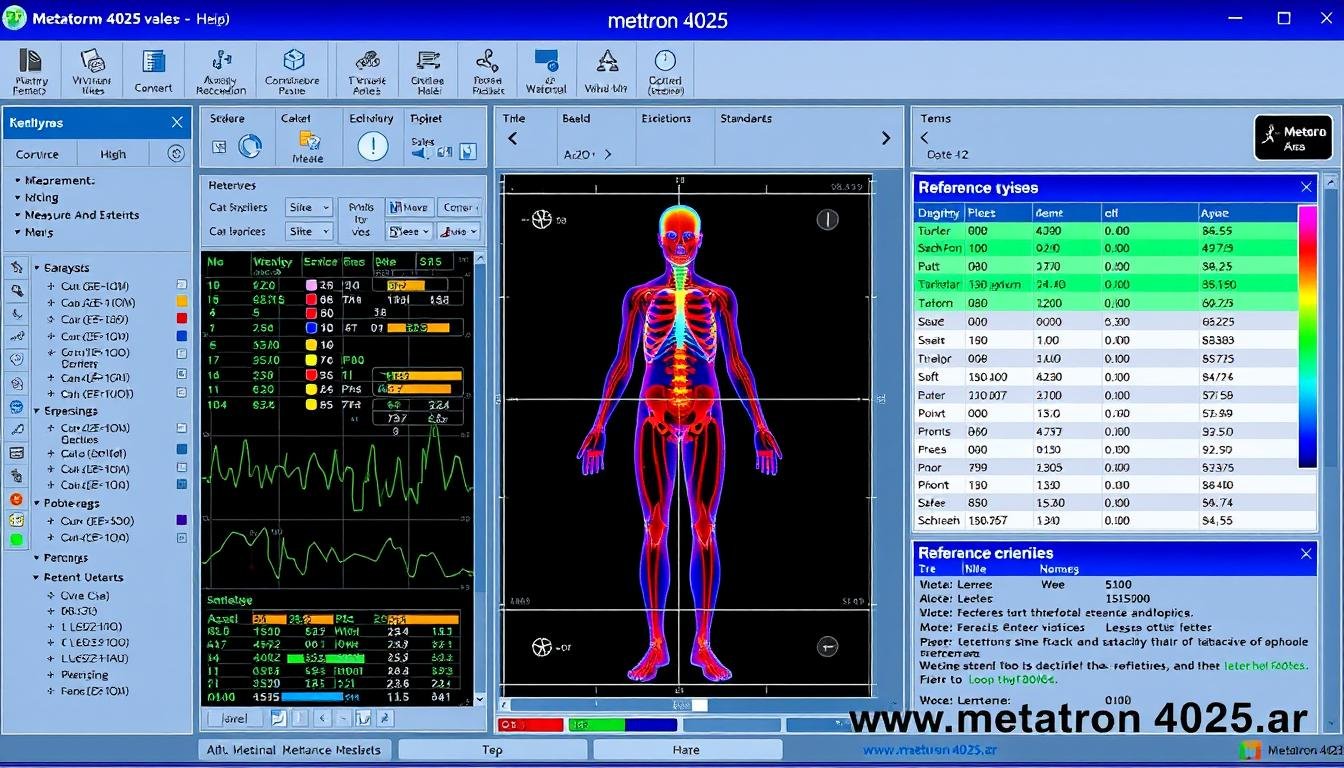
Task: Open the Site dropdown next to Cat Stellers
Action: tap(308, 207)
